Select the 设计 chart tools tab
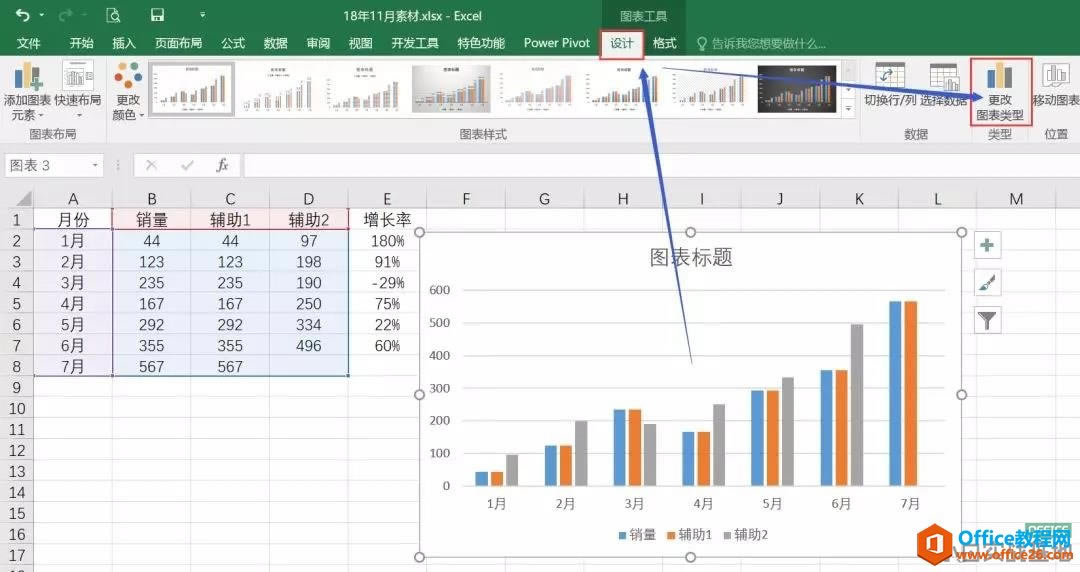Image resolution: width=1080 pixels, height=572 pixels. (x=621, y=43)
